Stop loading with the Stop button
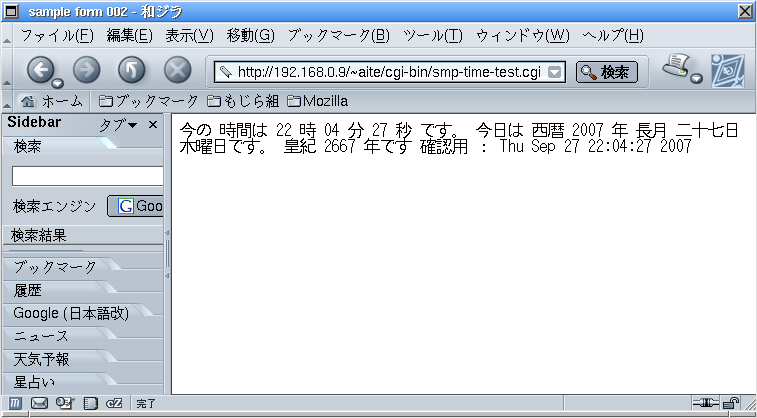The height and width of the screenshot is (418, 757). (177, 71)
